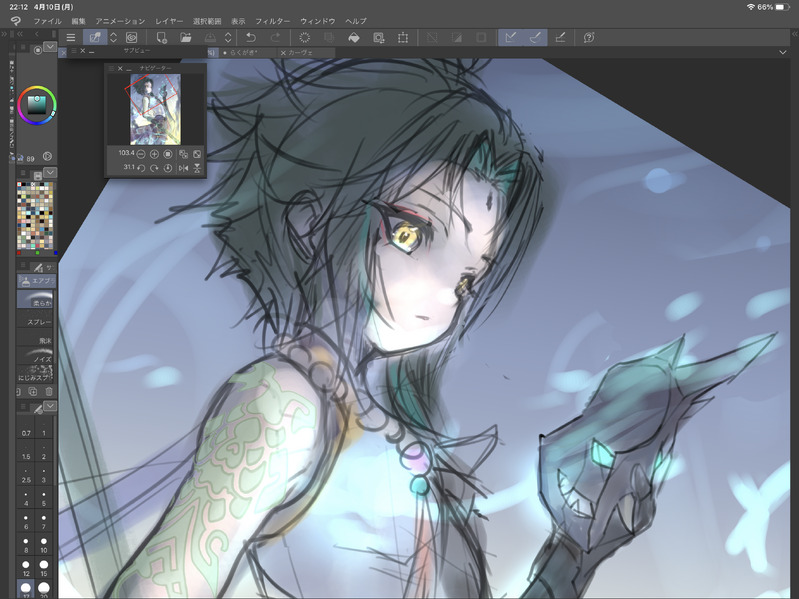Image resolution: width=799 pixels, height=599 pixels.
Task: Rotate canvas right in Navigator
Action: click(154, 168)
